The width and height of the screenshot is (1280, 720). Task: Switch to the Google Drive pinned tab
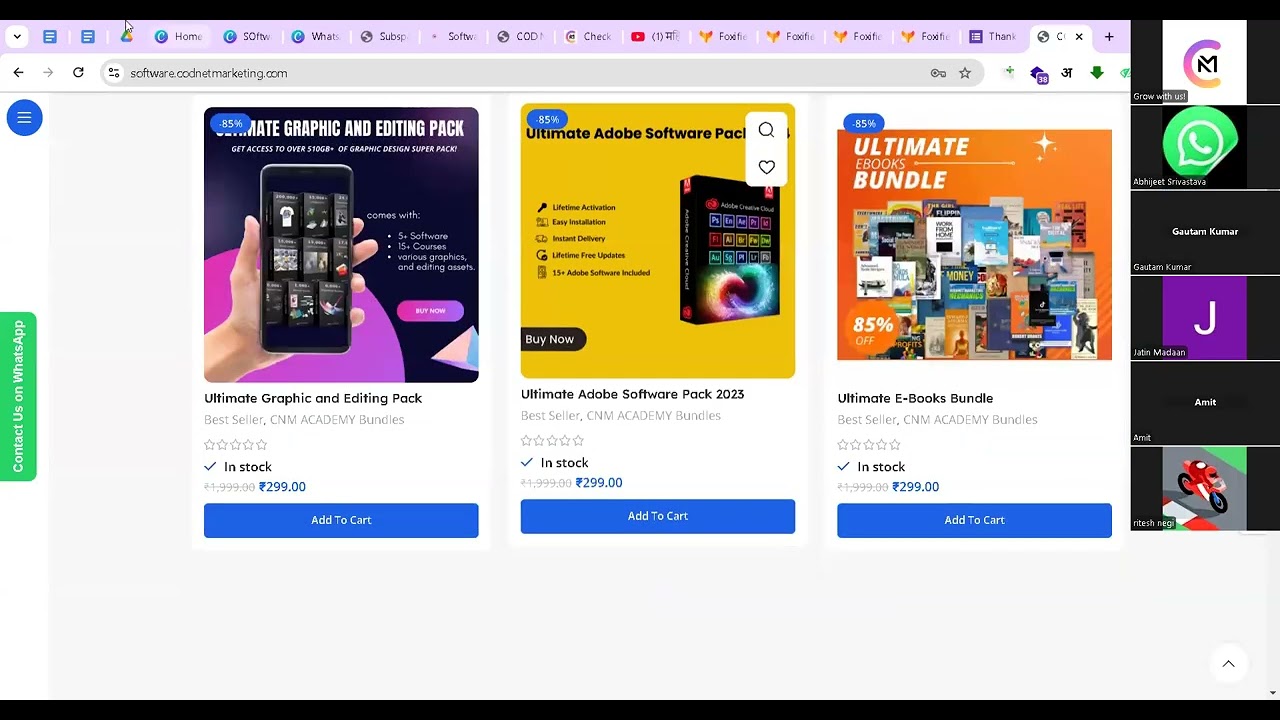[x=126, y=37]
